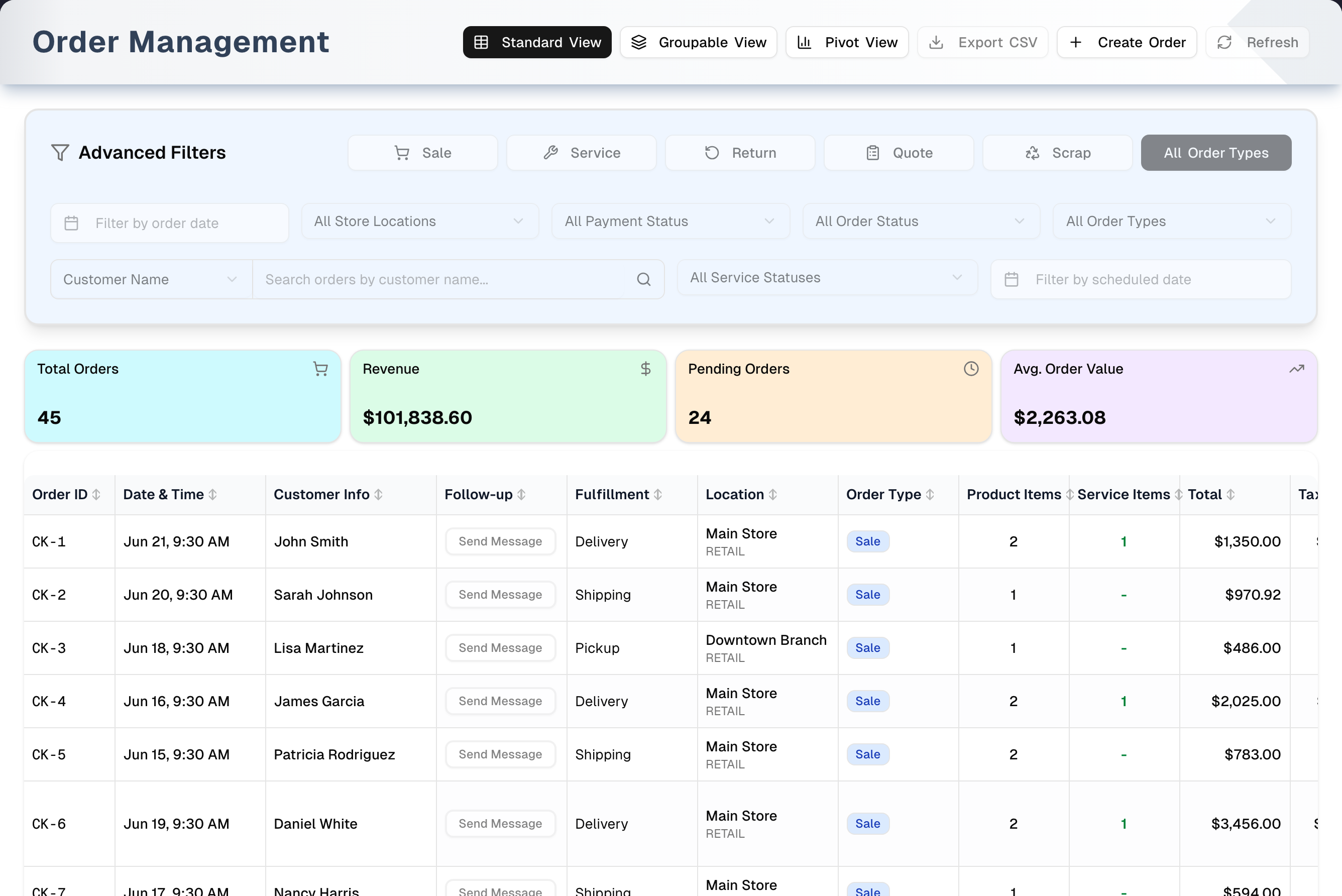Sort by Date & Time column arrows
Image resolution: width=1342 pixels, height=896 pixels.
[x=212, y=495]
